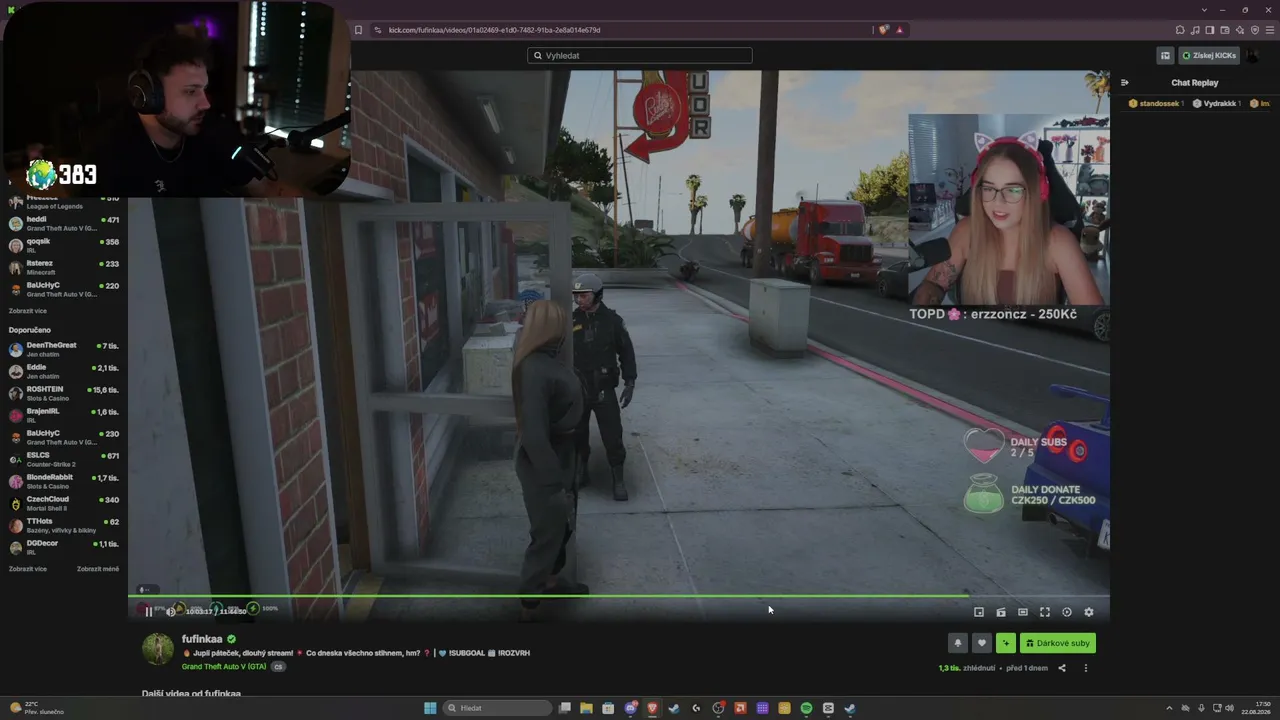Click the Windows taskbar search box
The height and width of the screenshot is (720, 1280).
tap(498, 708)
